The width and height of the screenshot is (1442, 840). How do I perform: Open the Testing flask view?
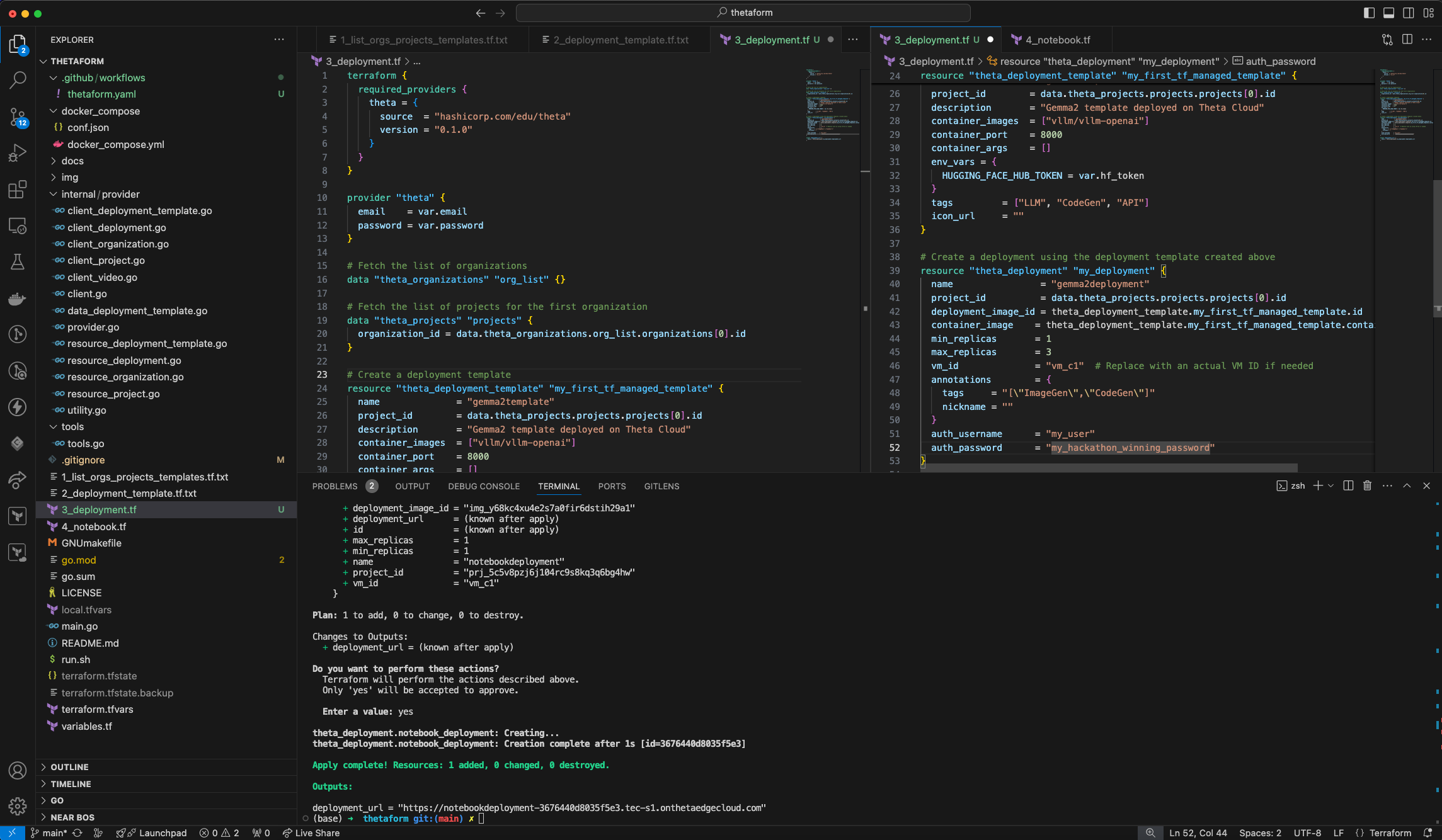18,262
